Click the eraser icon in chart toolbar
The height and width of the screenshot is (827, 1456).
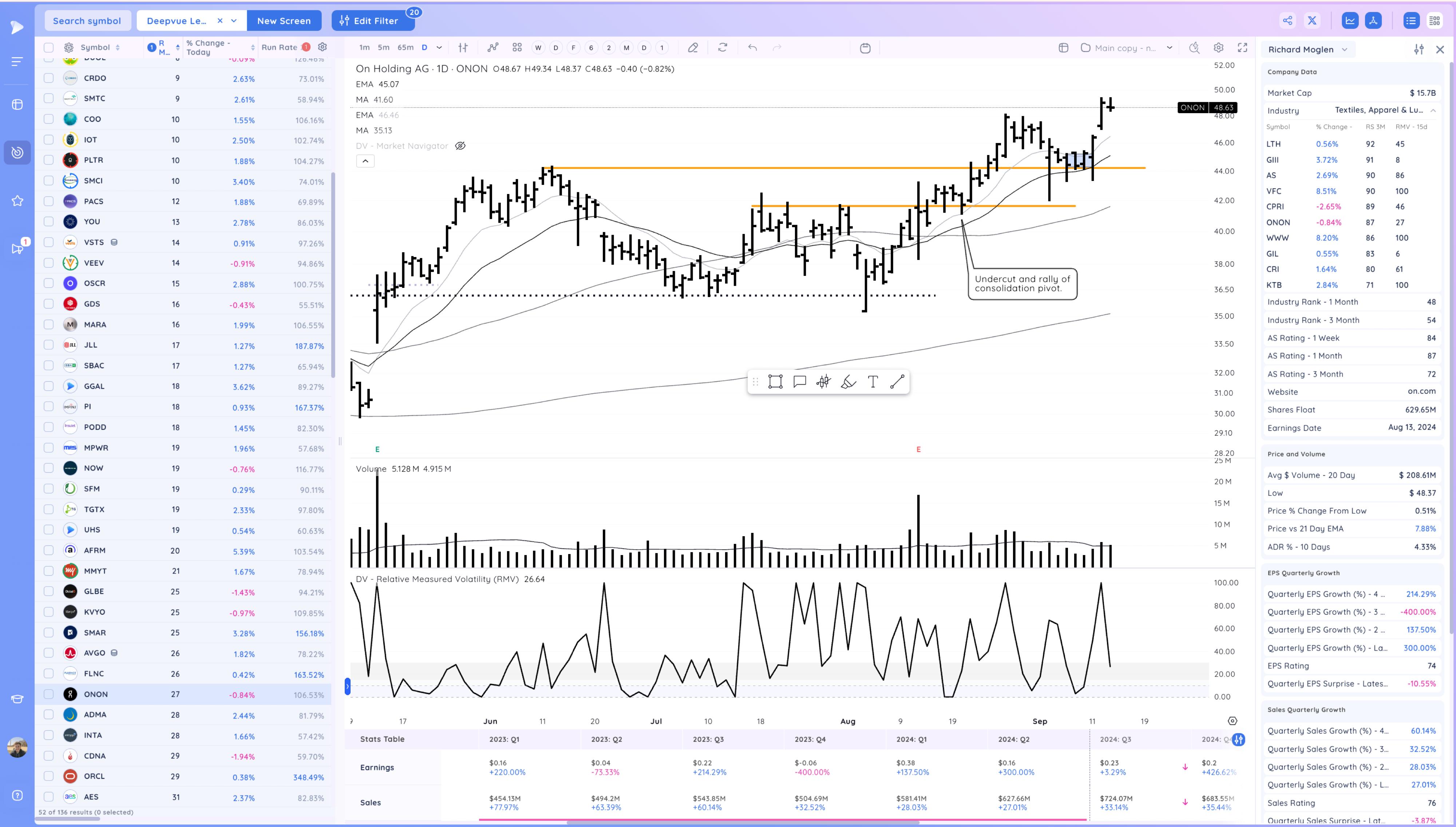pos(693,48)
